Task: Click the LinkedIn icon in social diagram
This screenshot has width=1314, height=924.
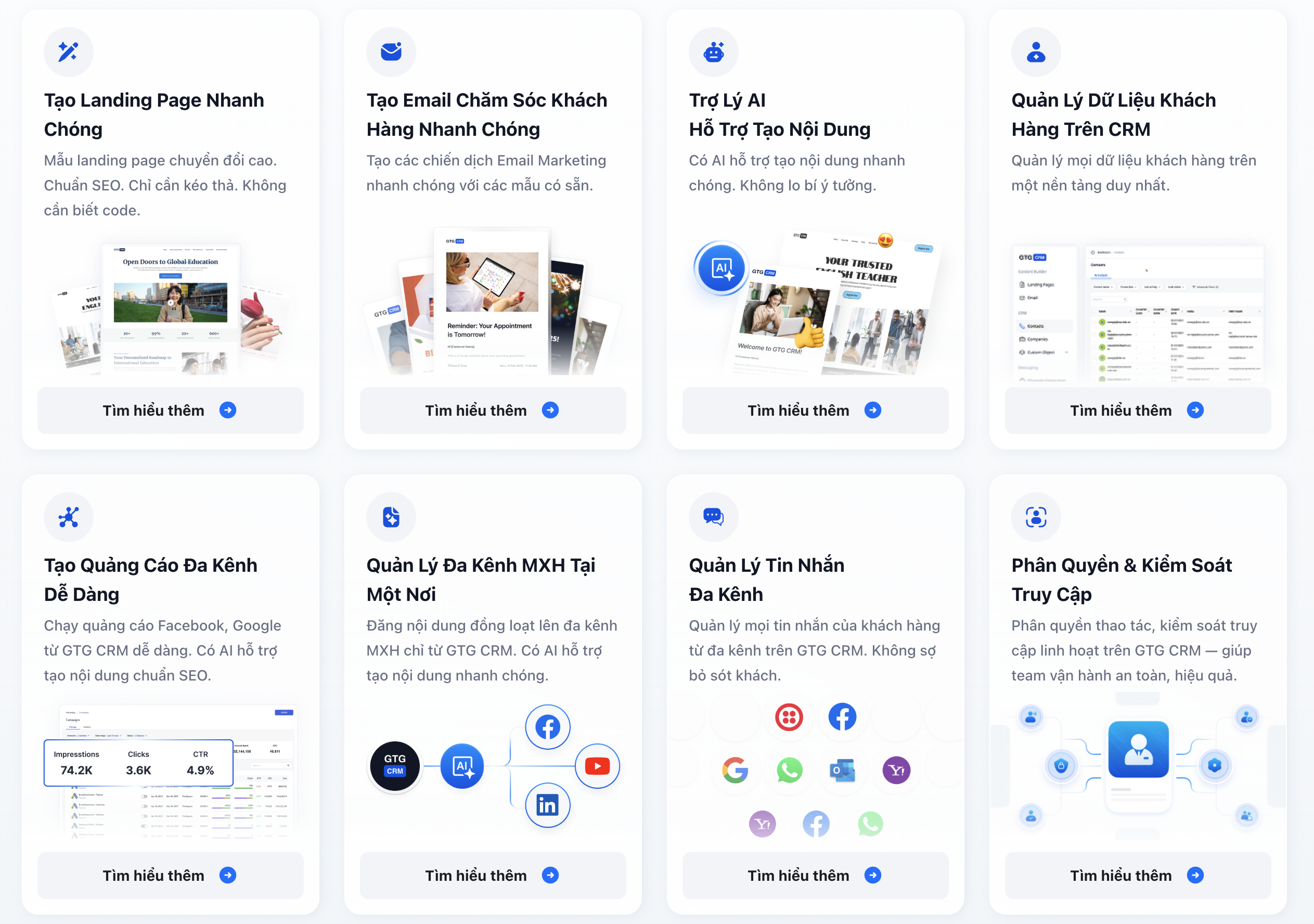Action: click(547, 805)
